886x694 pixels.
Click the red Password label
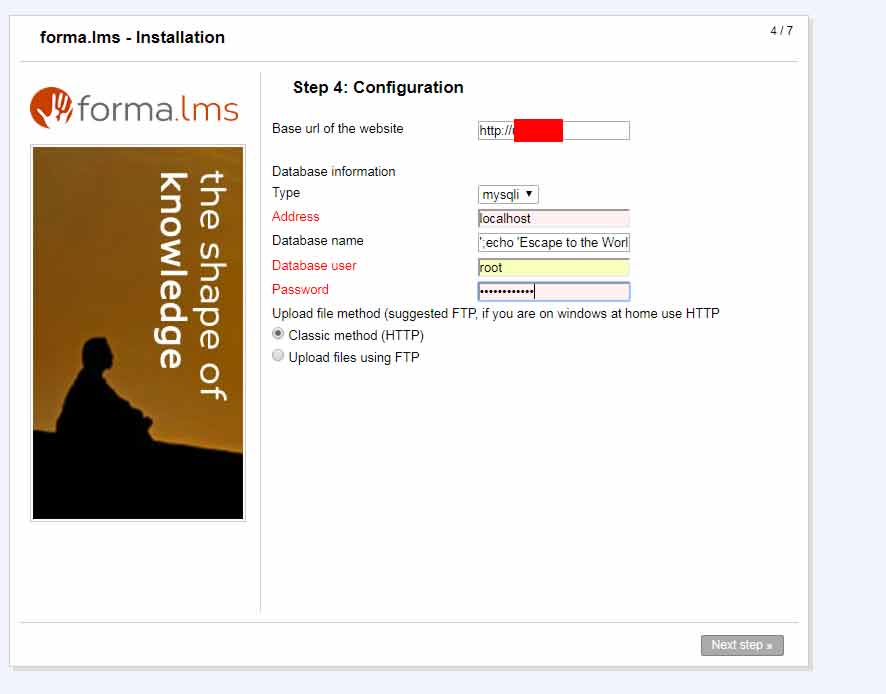tap(300, 290)
